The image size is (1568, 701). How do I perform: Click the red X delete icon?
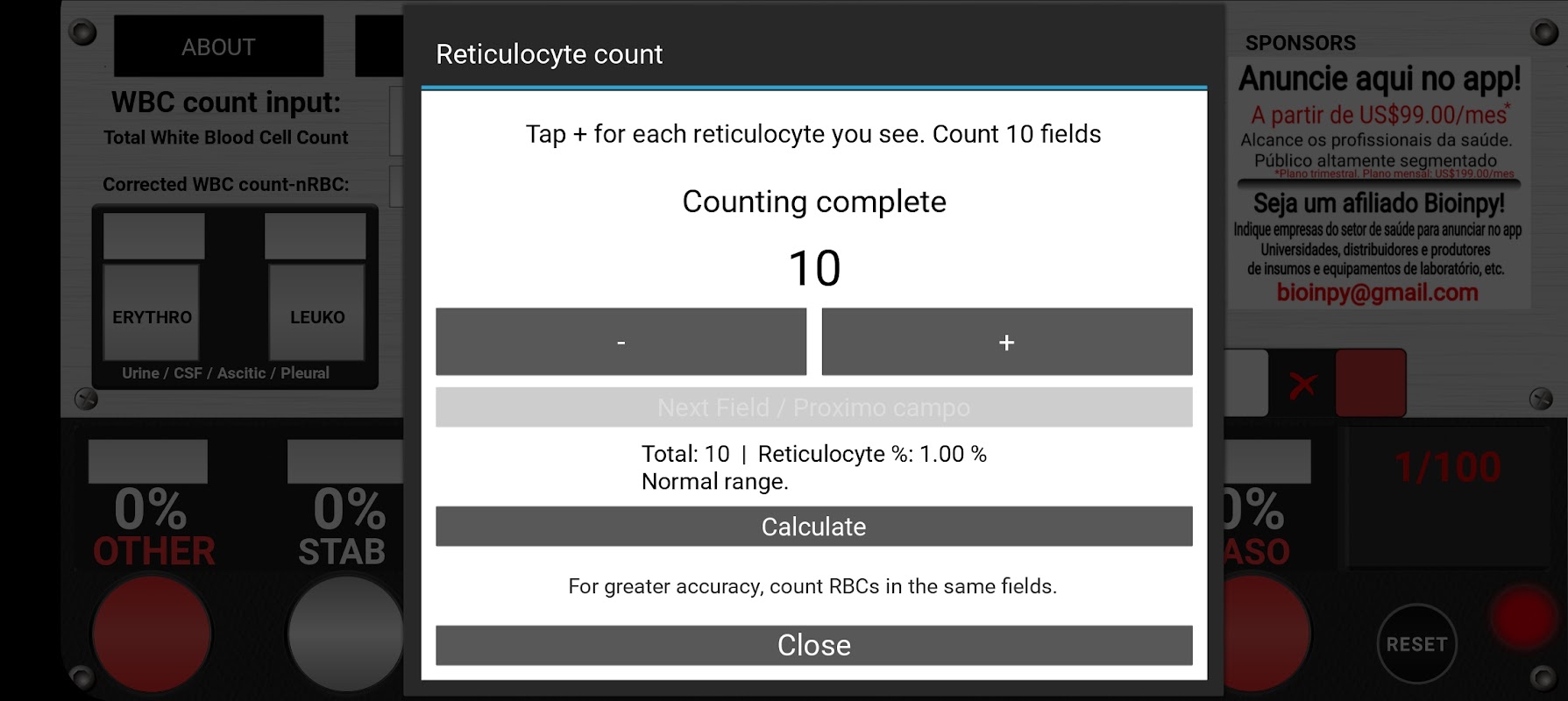1302,384
